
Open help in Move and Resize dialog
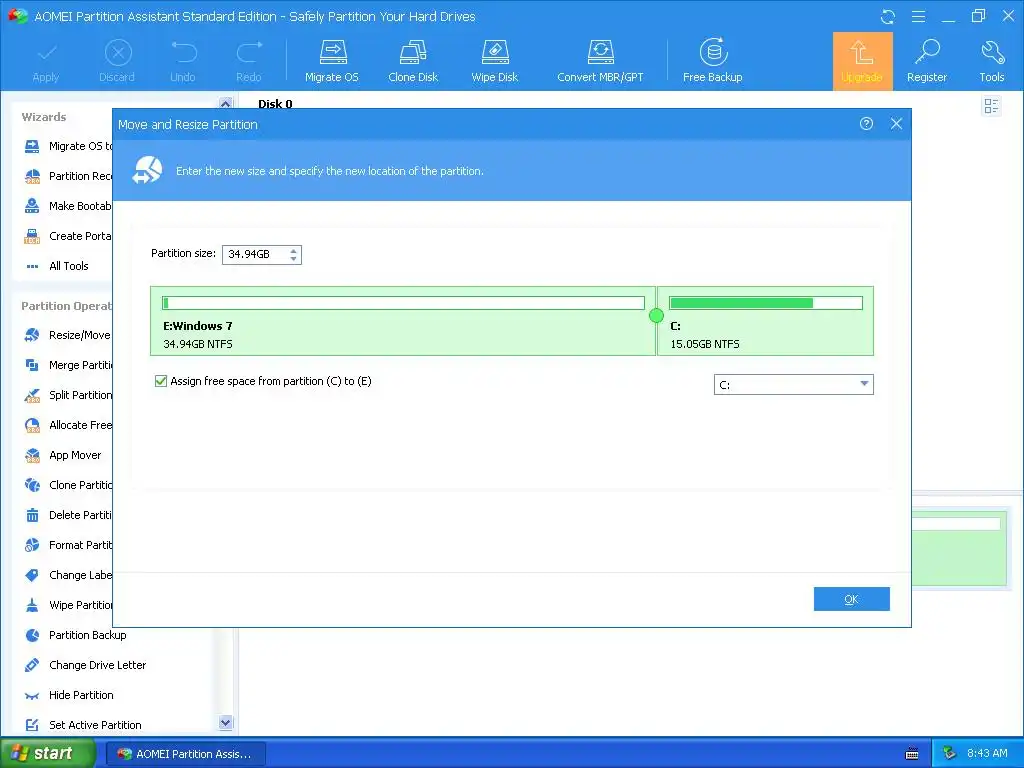click(x=866, y=123)
